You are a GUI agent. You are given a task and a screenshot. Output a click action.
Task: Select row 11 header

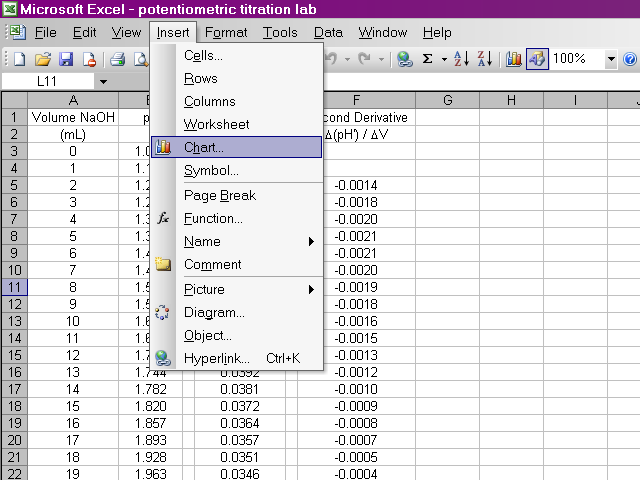[15, 287]
